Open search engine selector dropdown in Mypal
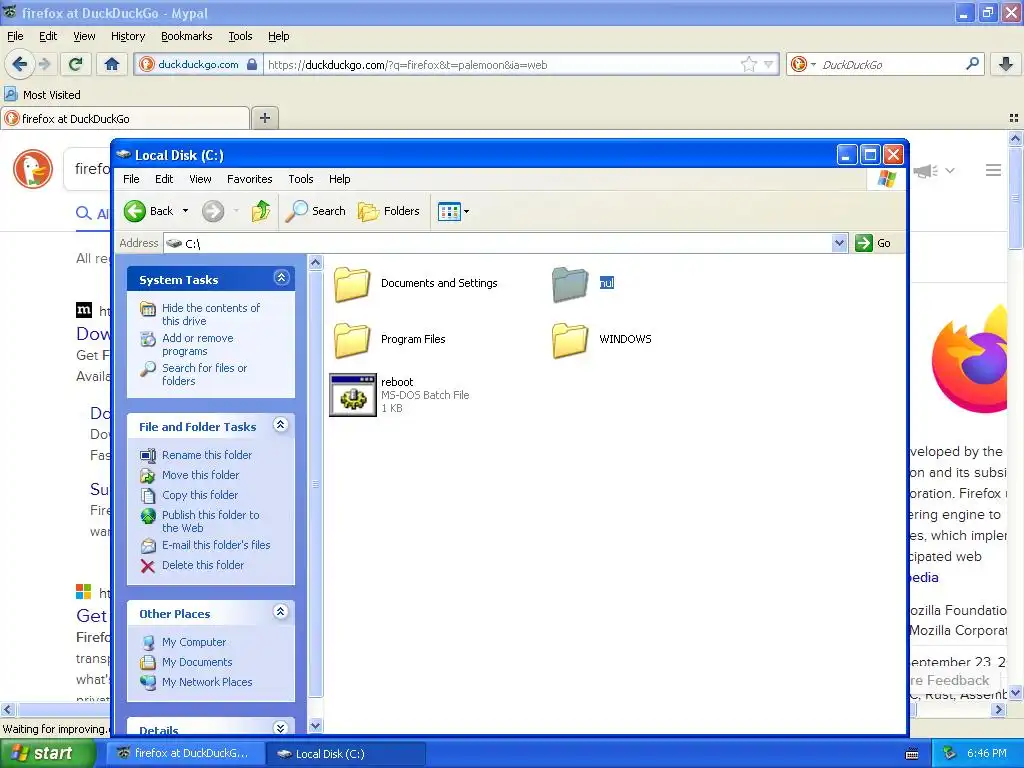The height and width of the screenshot is (768, 1024). tap(813, 65)
